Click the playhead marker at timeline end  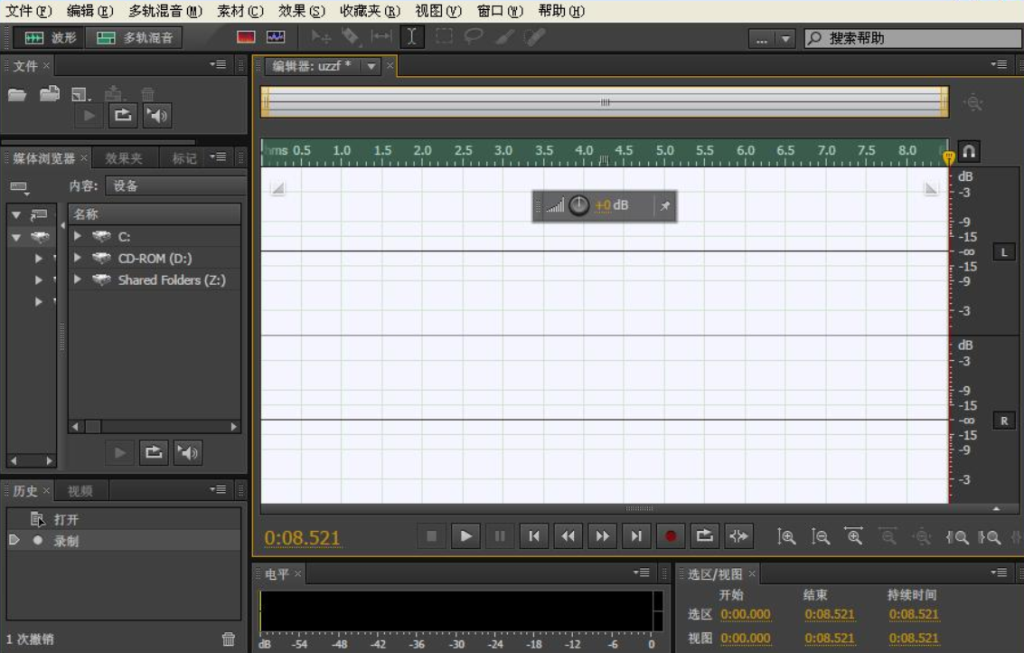pos(948,157)
